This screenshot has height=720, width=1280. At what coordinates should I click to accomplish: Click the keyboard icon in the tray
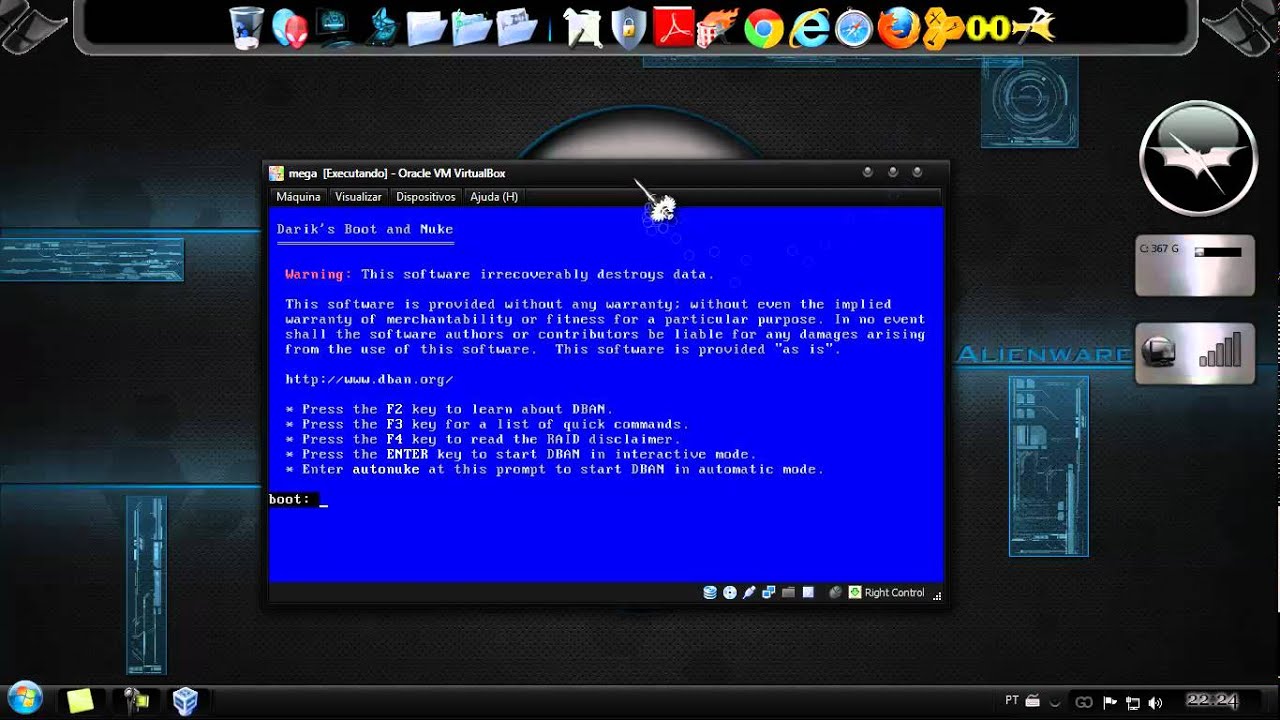coord(1034,700)
